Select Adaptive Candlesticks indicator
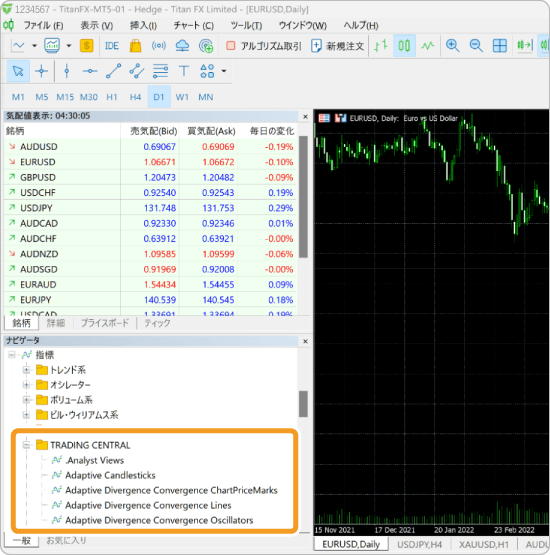Screen dimensions: 550x555 pyautogui.click(x=110, y=475)
